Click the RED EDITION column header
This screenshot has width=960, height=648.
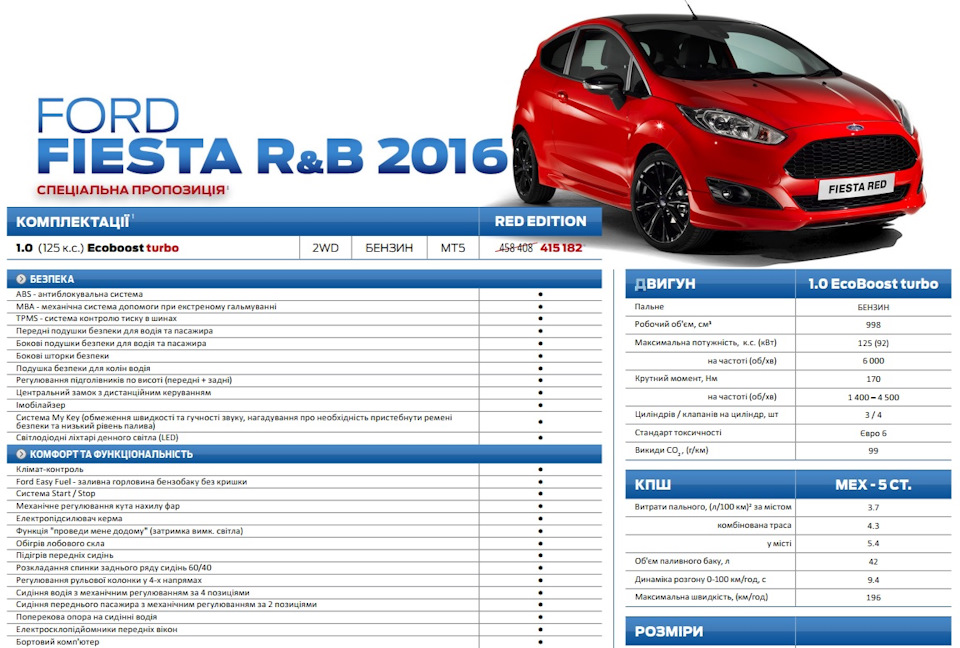pos(540,221)
